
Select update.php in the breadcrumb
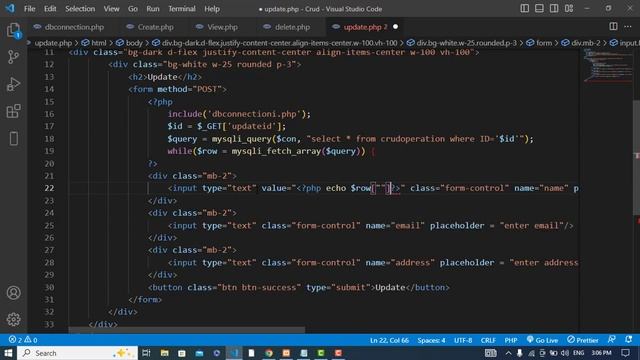pos(53,43)
